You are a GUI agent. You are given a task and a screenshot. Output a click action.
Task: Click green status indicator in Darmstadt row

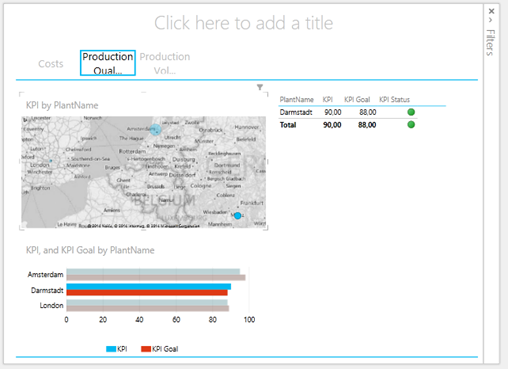point(411,112)
